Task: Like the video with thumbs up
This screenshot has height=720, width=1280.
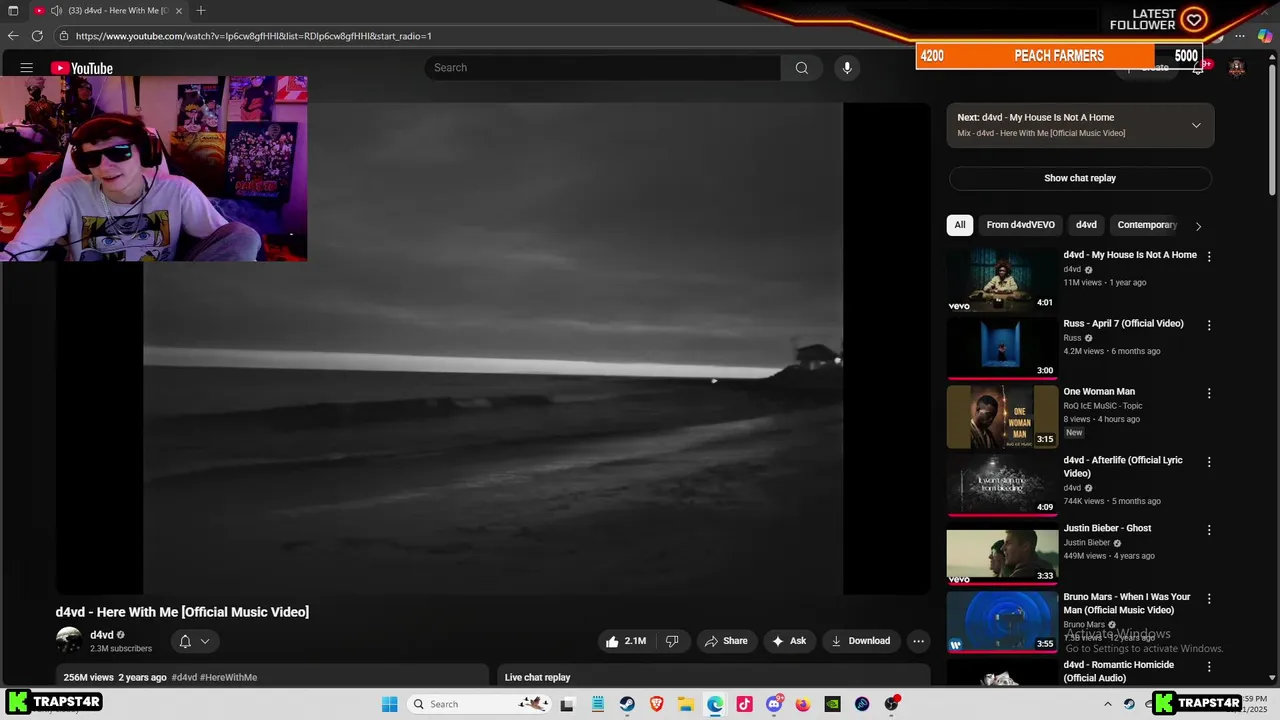Action: click(x=626, y=641)
